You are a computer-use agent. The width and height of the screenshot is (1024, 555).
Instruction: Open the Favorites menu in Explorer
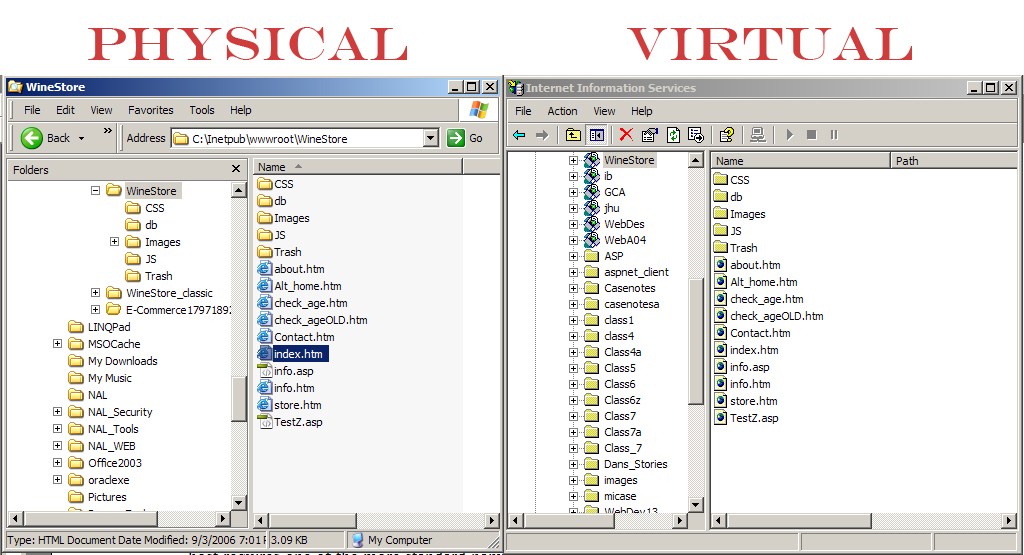click(x=151, y=110)
